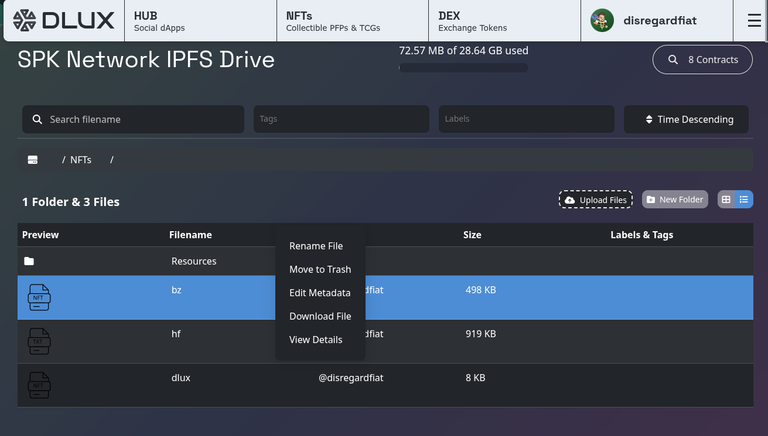Click the DLUX logo
This screenshot has width=768, height=436.
(x=64, y=21)
